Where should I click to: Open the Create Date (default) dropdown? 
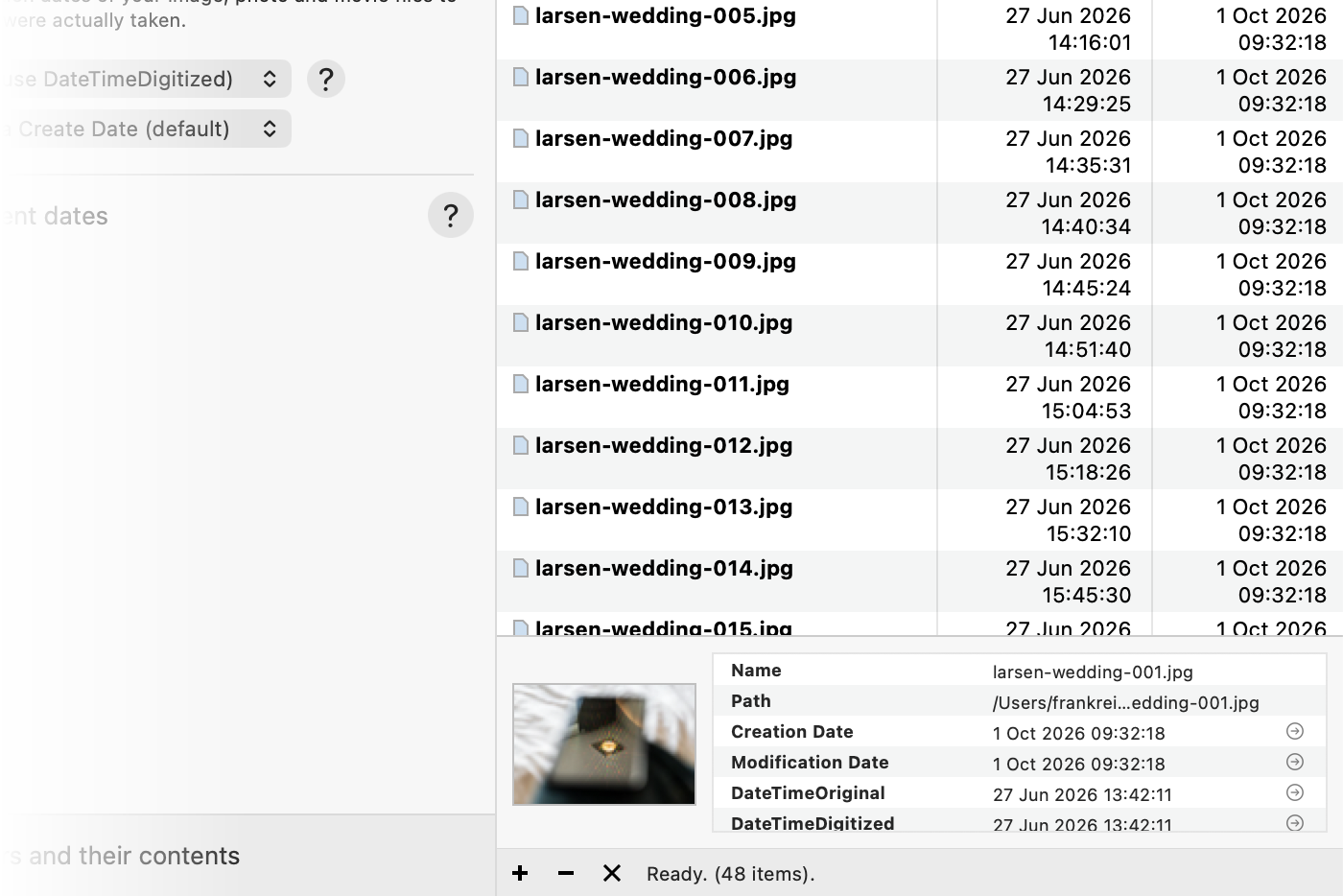tap(144, 129)
